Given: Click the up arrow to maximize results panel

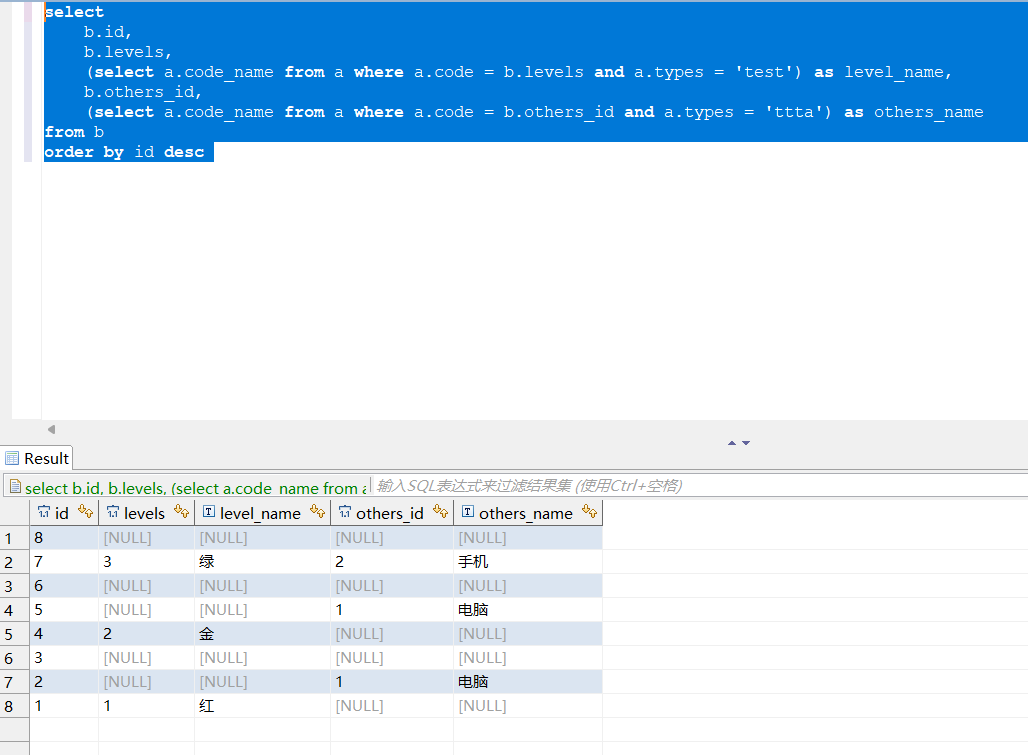Looking at the screenshot, I should (x=732, y=443).
